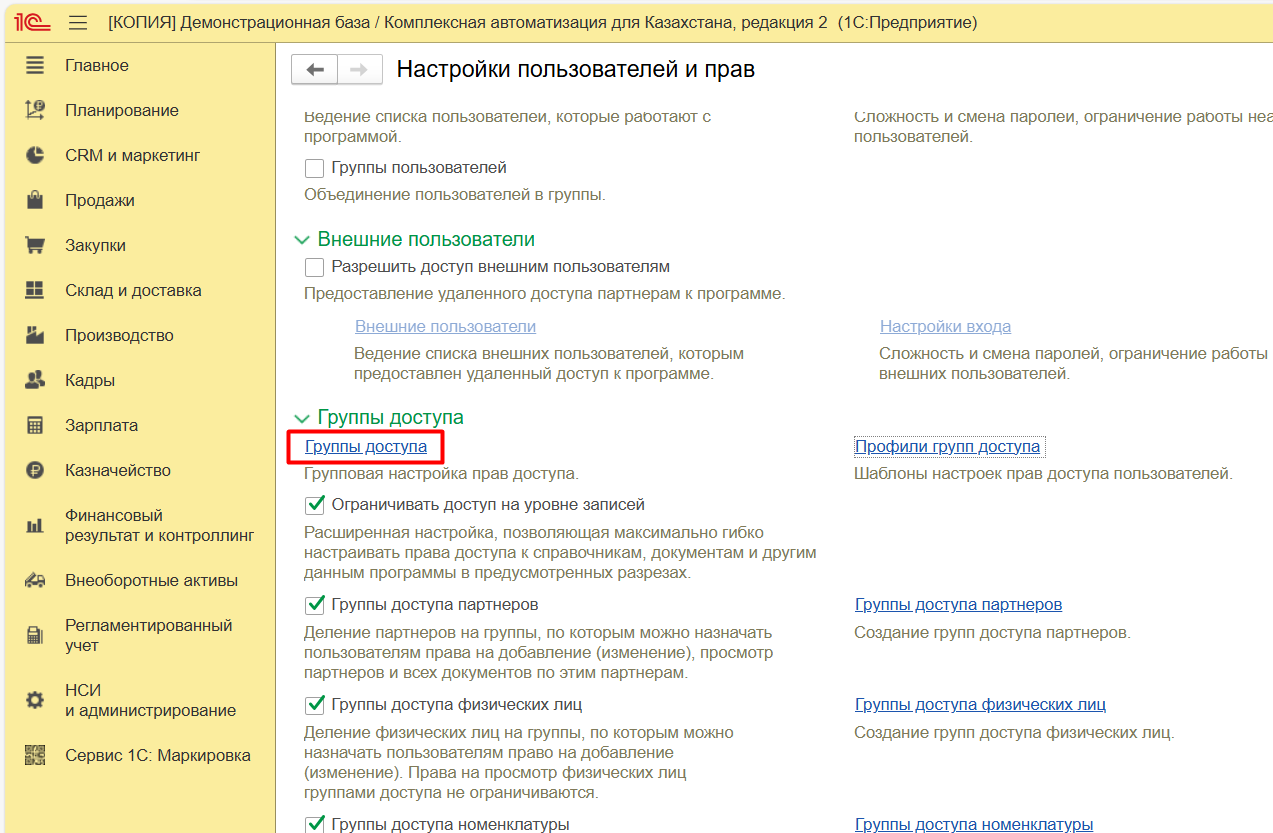Open НСИ и администрирование gear icon

coord(35,700)
